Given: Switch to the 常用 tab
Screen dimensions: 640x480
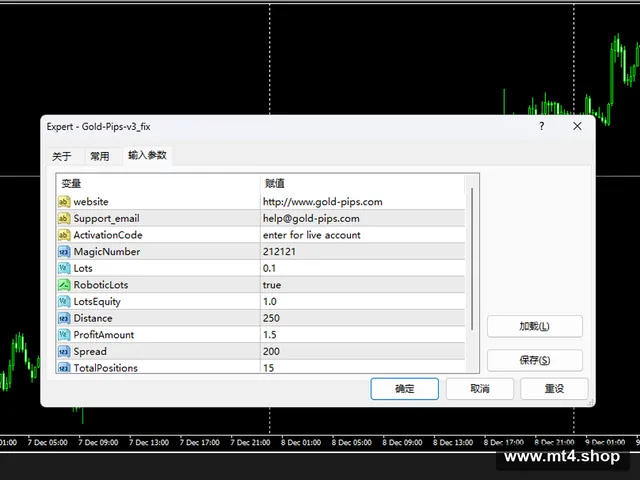Looking at the screenshot, I should (x=100, y=156).
